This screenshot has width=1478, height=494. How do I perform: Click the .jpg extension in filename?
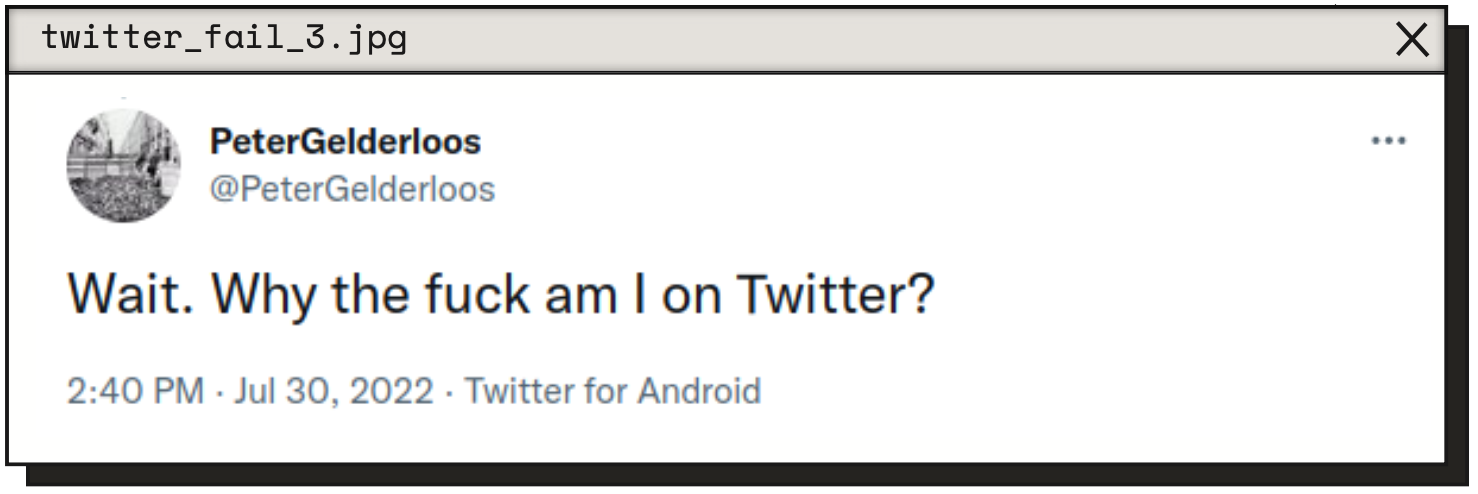pyautogui.click(x=369, y=42)
